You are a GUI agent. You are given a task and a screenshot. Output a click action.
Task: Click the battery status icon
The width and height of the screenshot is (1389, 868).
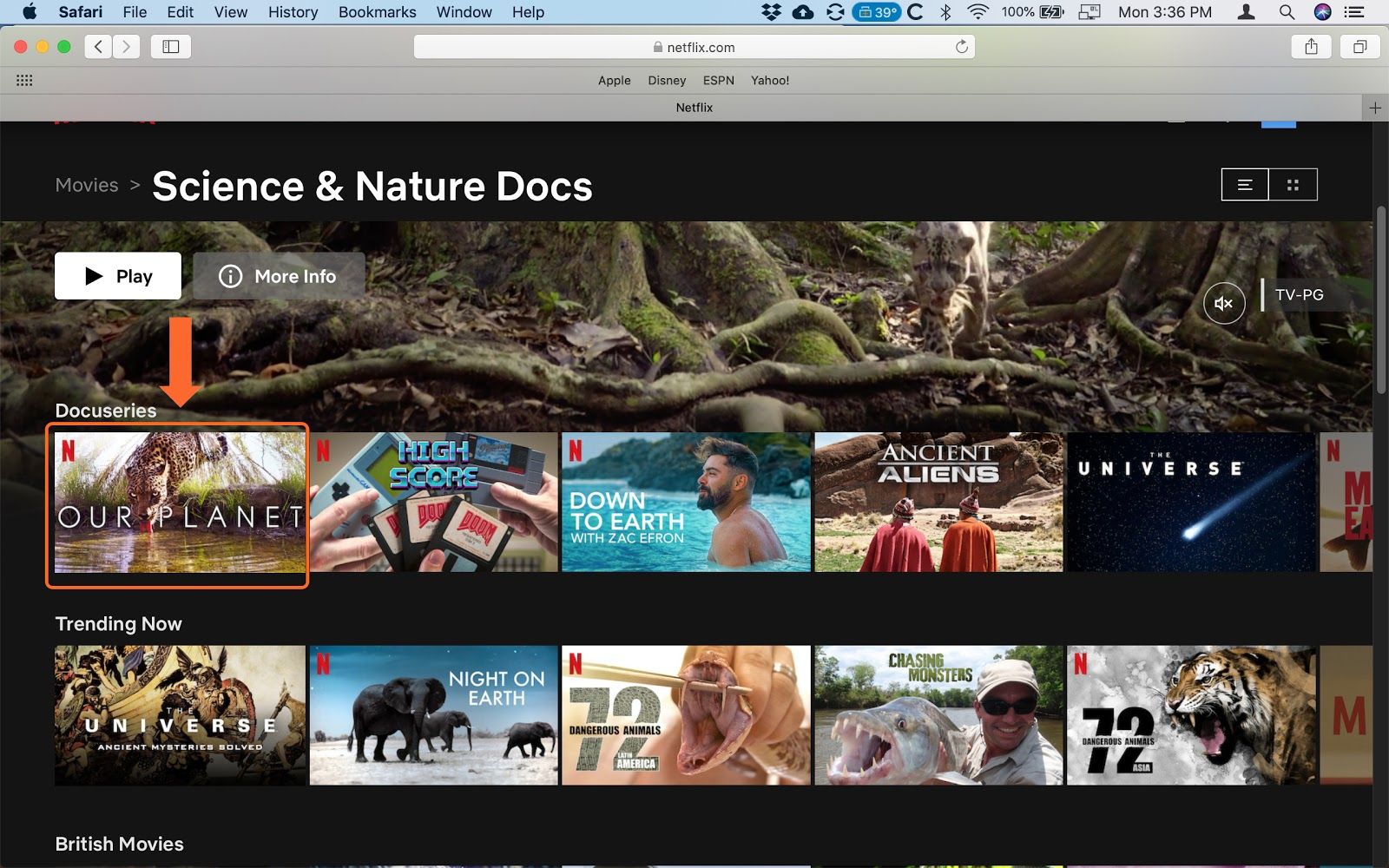pyautogui.click(x=1051, y=11)
